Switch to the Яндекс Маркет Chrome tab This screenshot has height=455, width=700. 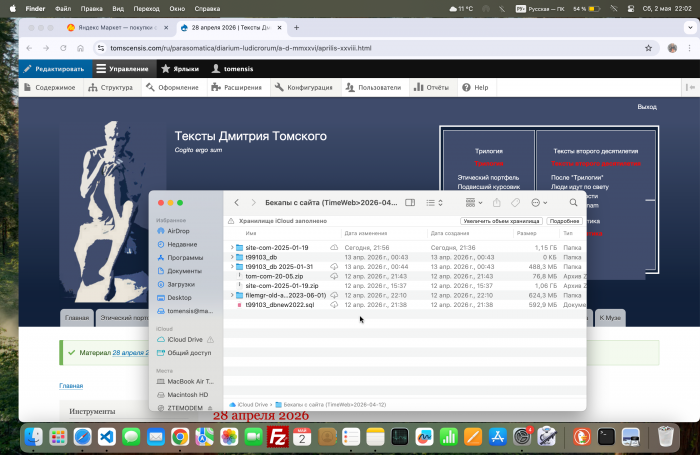coord(118,28)
